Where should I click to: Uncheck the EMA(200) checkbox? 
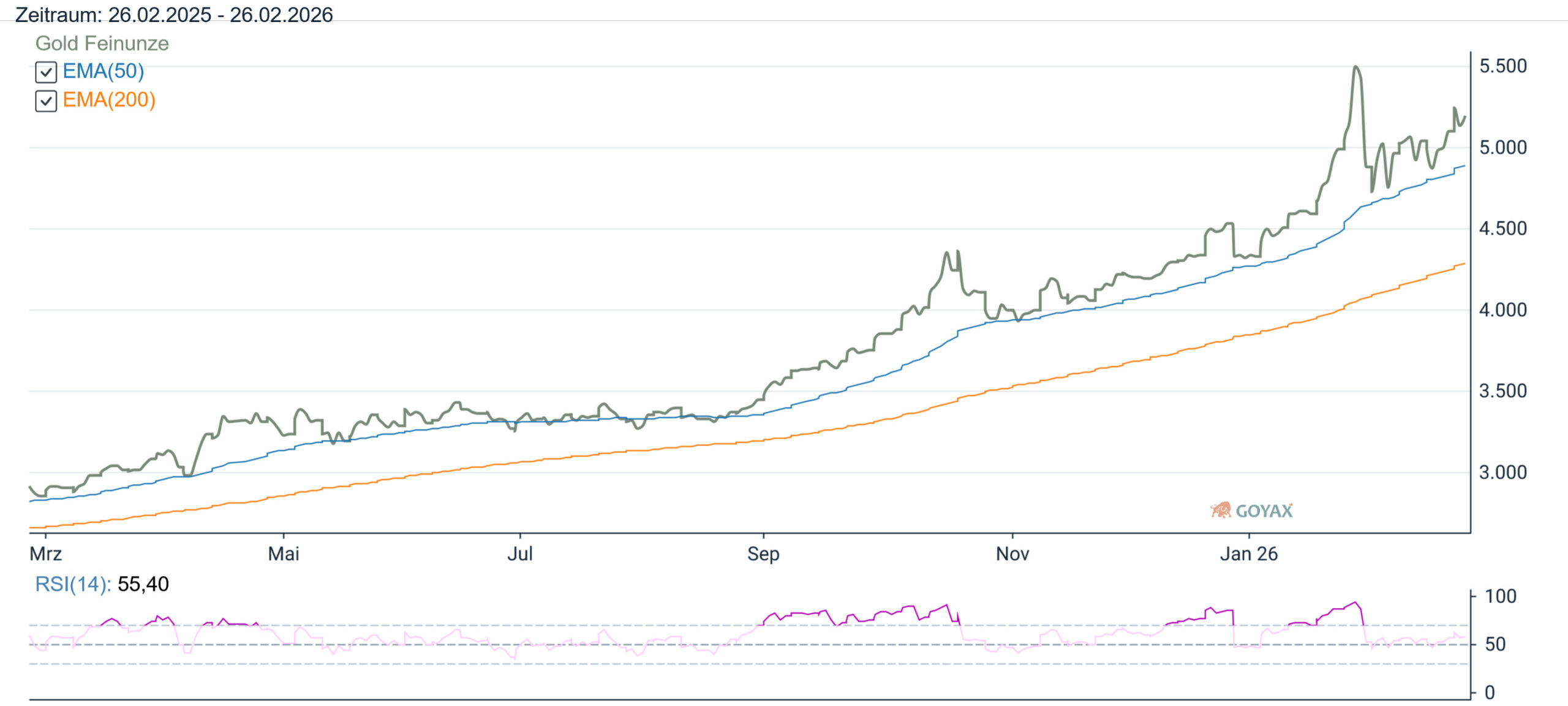pos(46,101)
